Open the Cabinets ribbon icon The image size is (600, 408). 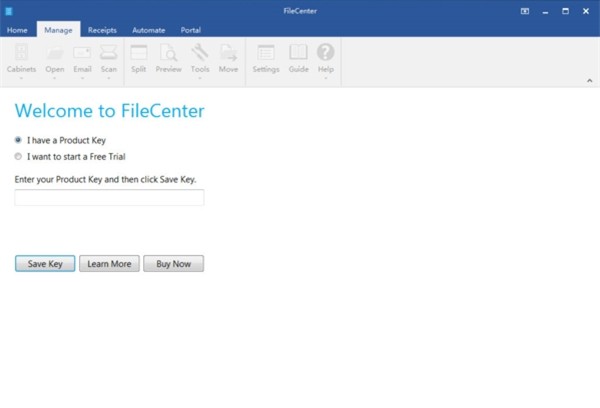[21, 52]
